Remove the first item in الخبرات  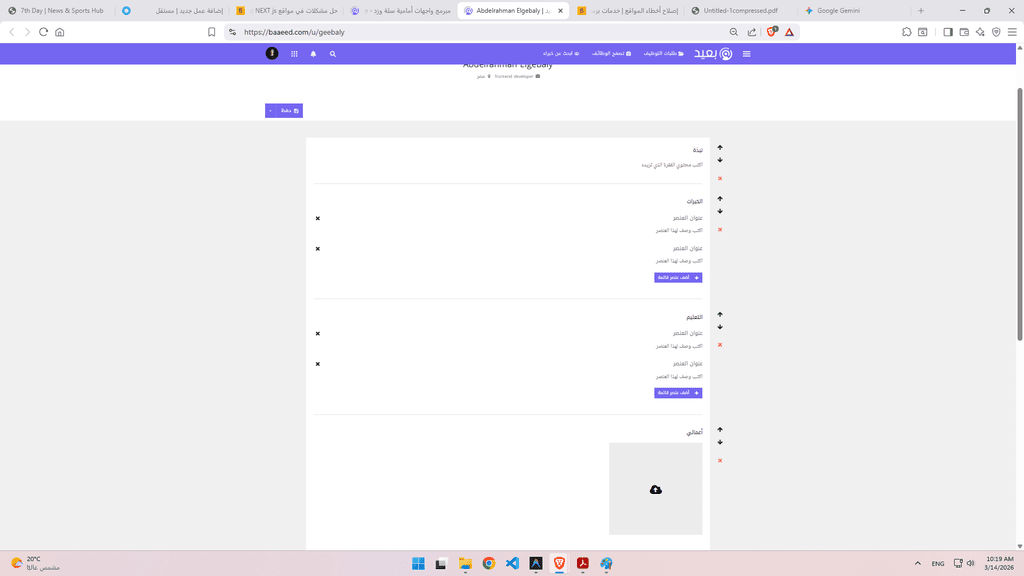coord(318,218)
